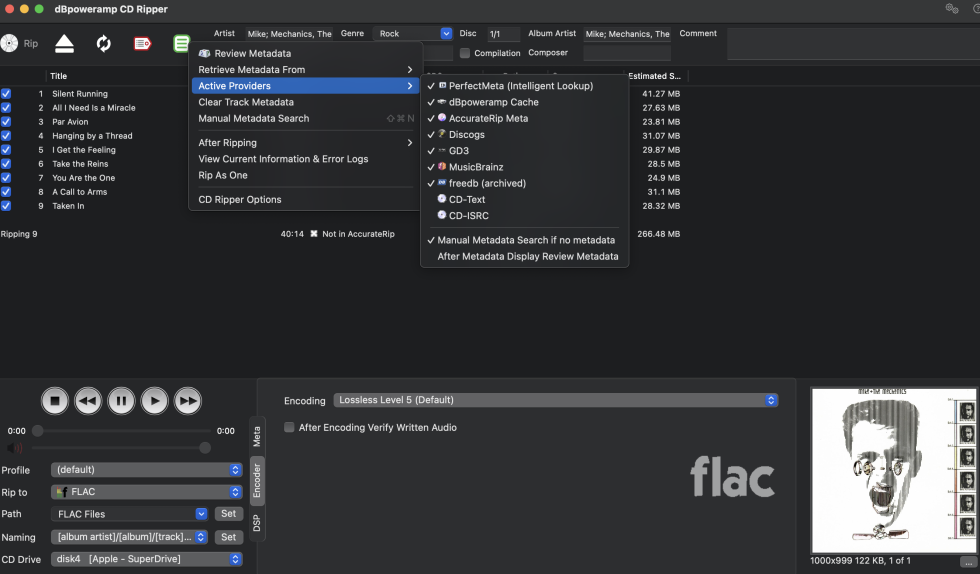This screenshot has height=574, width=980.
Task: Open View Current Information & Error Logs
Action: coord(305,159)
